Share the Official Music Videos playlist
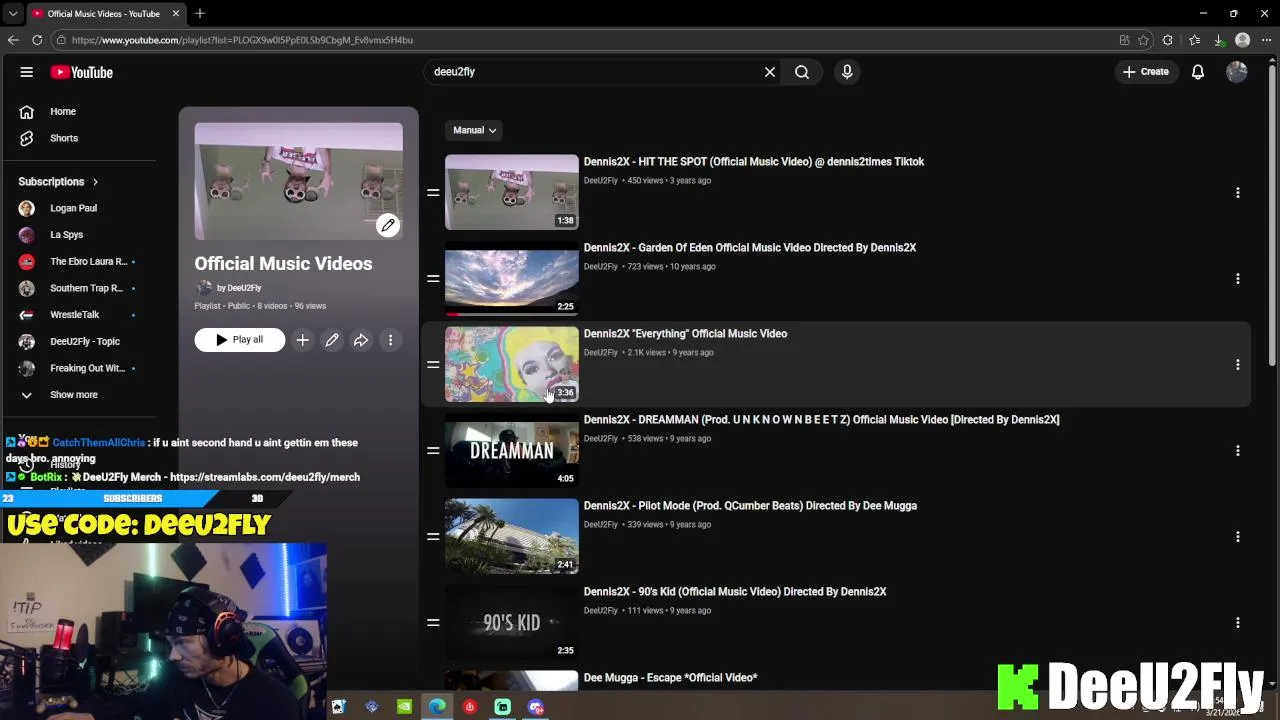 361,340
